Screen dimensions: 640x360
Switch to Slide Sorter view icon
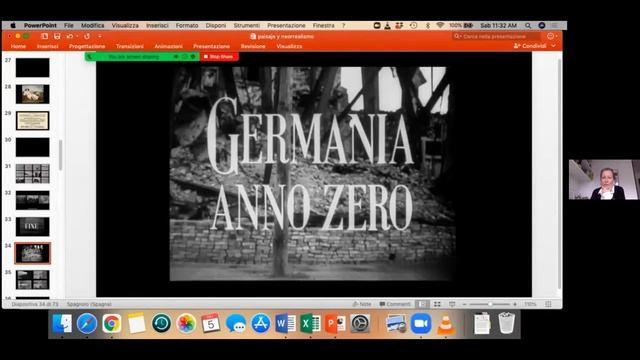coord(437,304)
